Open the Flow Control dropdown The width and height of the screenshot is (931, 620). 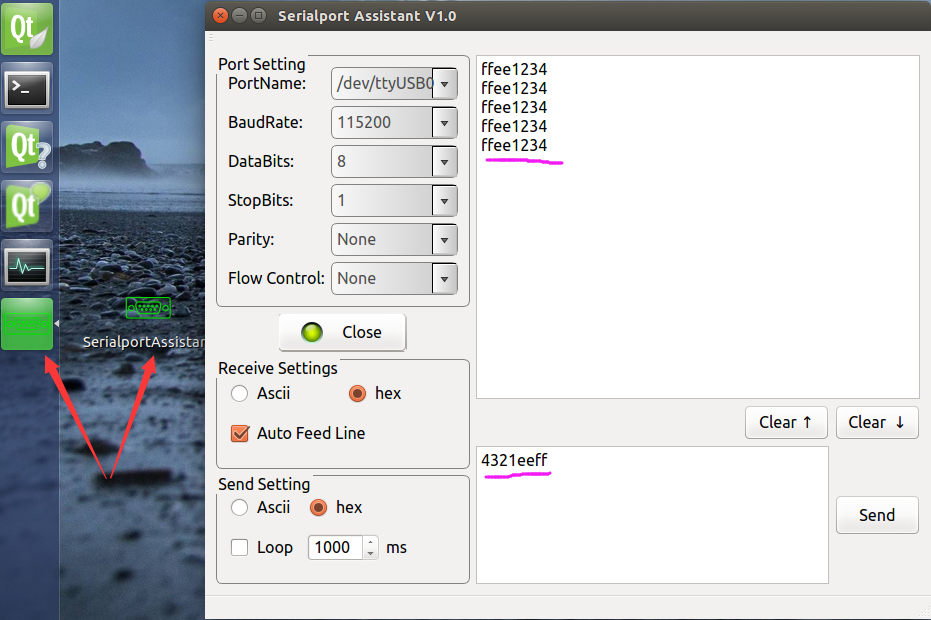pos(394,279)
